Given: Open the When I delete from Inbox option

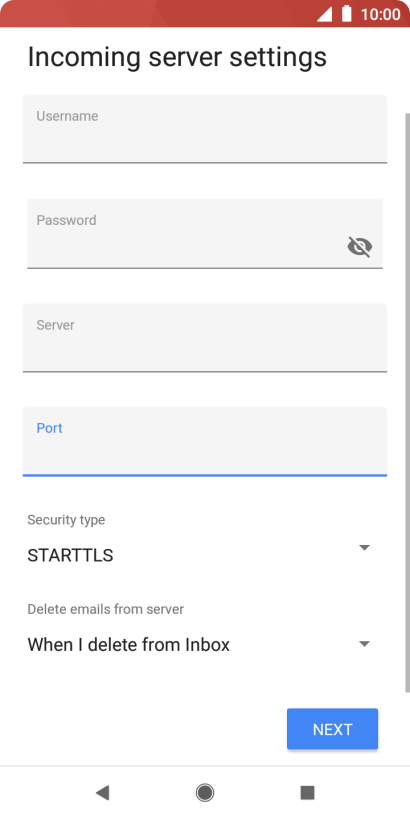Looking at the screenshot, I should (x=129, y=645).
